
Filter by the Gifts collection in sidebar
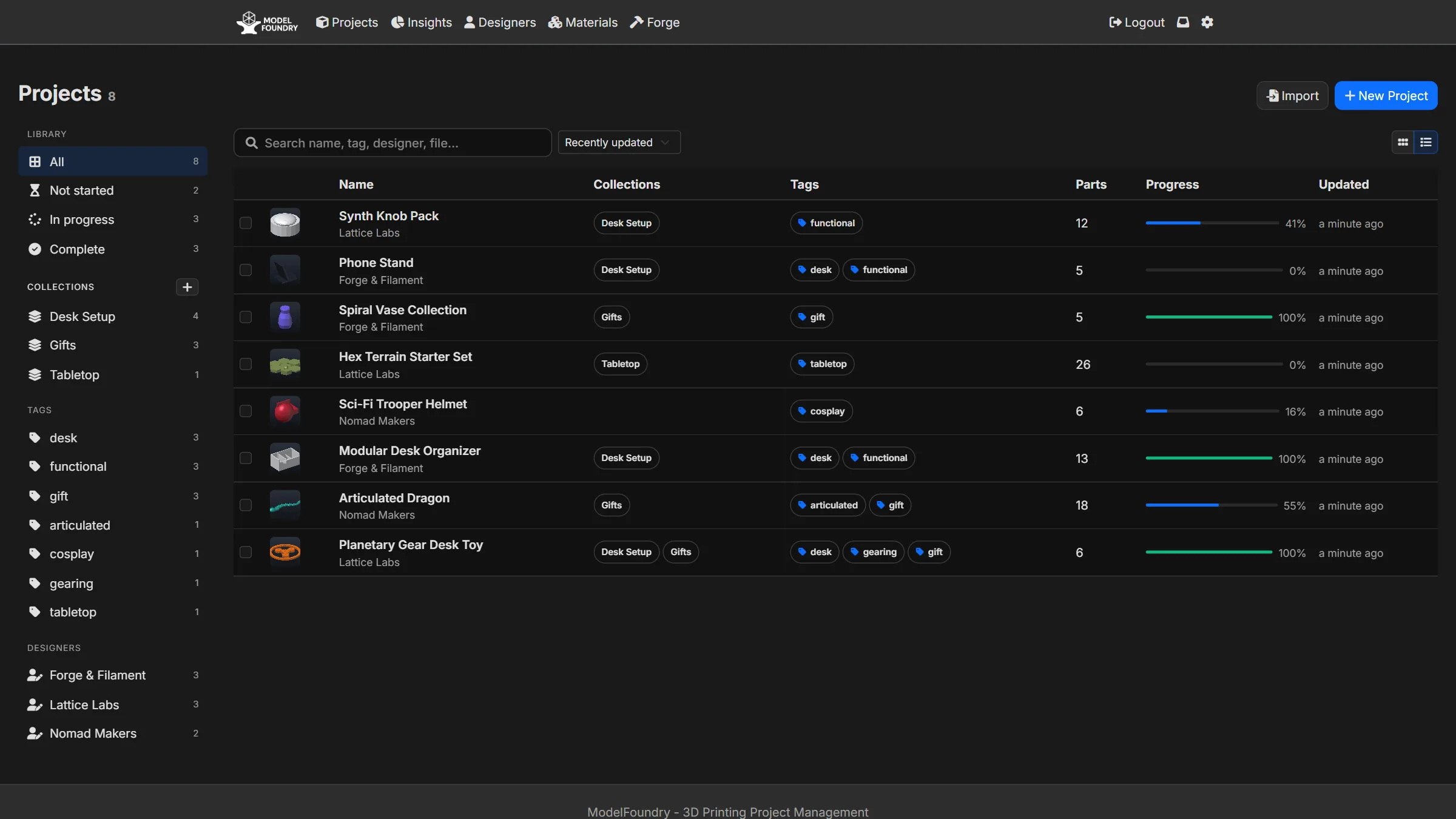[113, 345]
